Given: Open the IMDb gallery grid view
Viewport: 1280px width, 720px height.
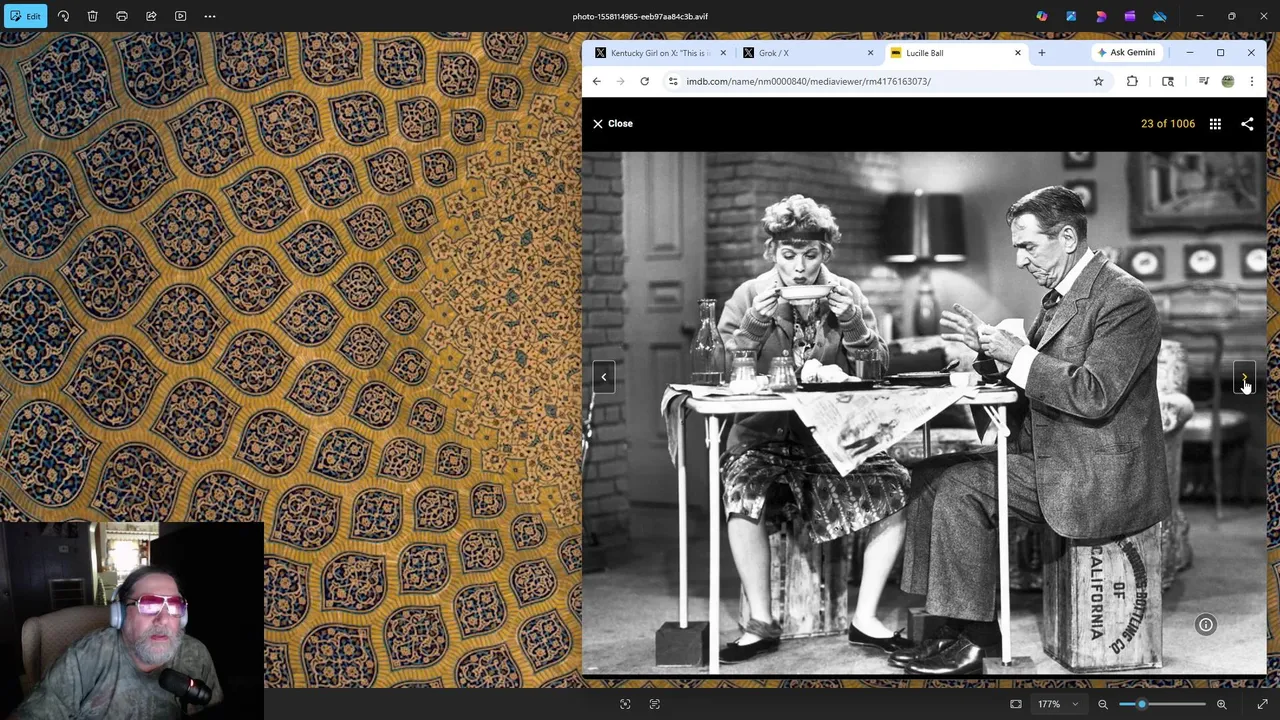Looking at the screenshot, I should (1215, 124).
